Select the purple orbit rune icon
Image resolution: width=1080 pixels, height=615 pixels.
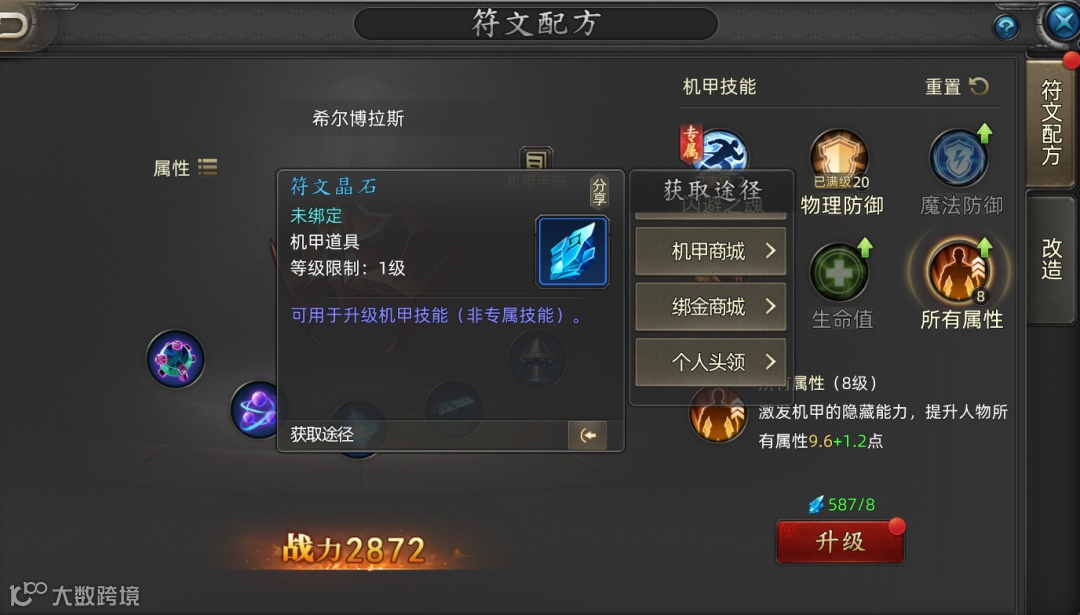click(x=258, y=410)
